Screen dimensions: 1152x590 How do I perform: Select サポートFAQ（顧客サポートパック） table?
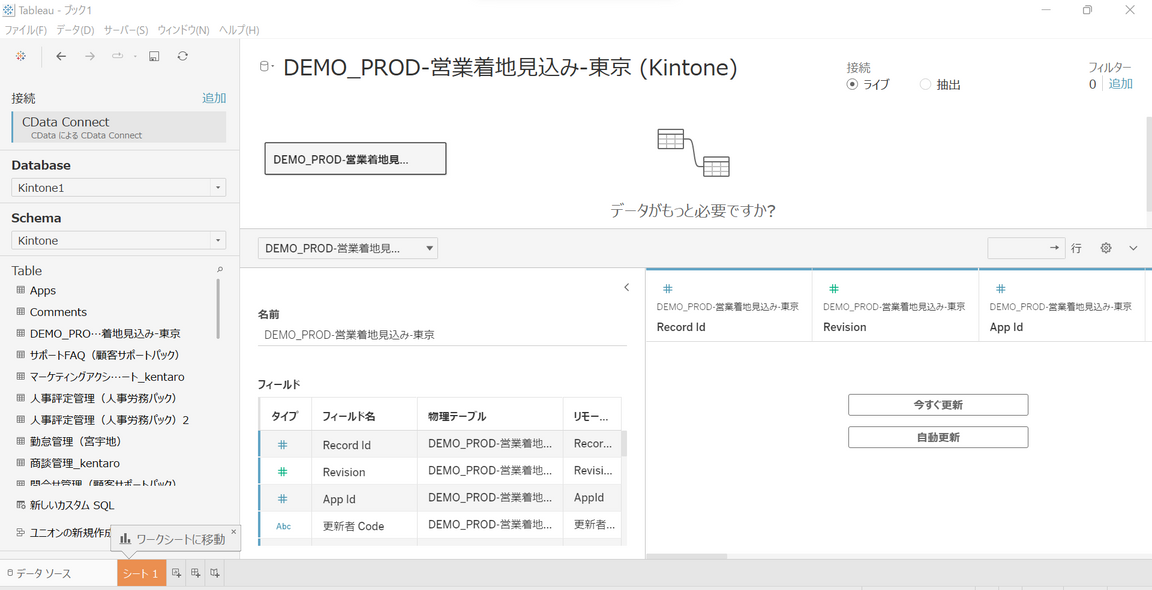click(104, 355)
